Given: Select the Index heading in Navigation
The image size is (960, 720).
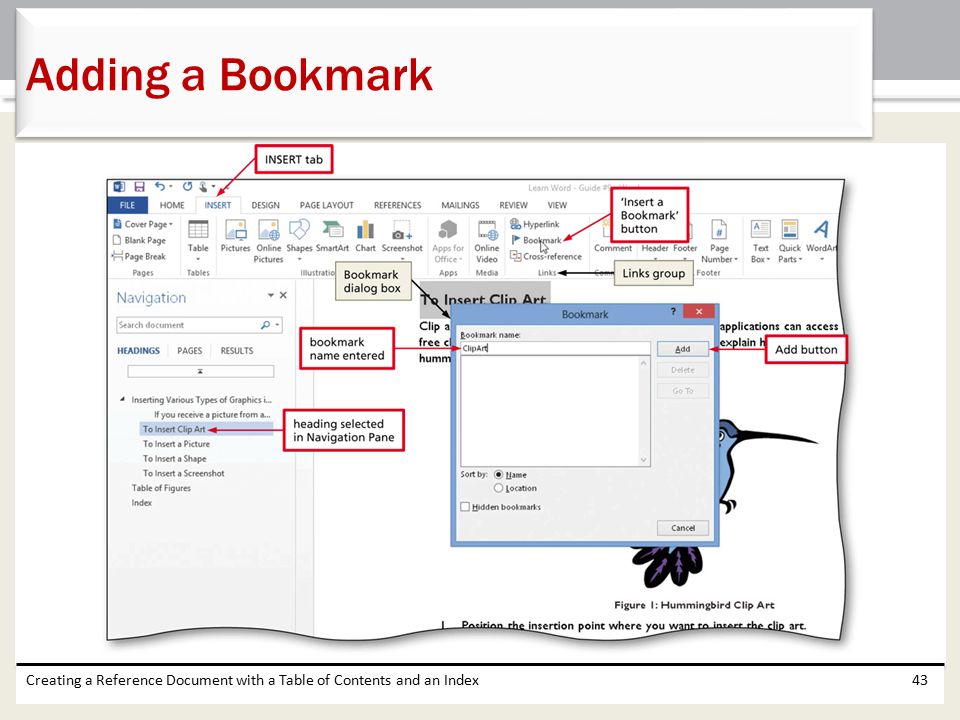Looking at the screenshot, I should click(141, 503).
